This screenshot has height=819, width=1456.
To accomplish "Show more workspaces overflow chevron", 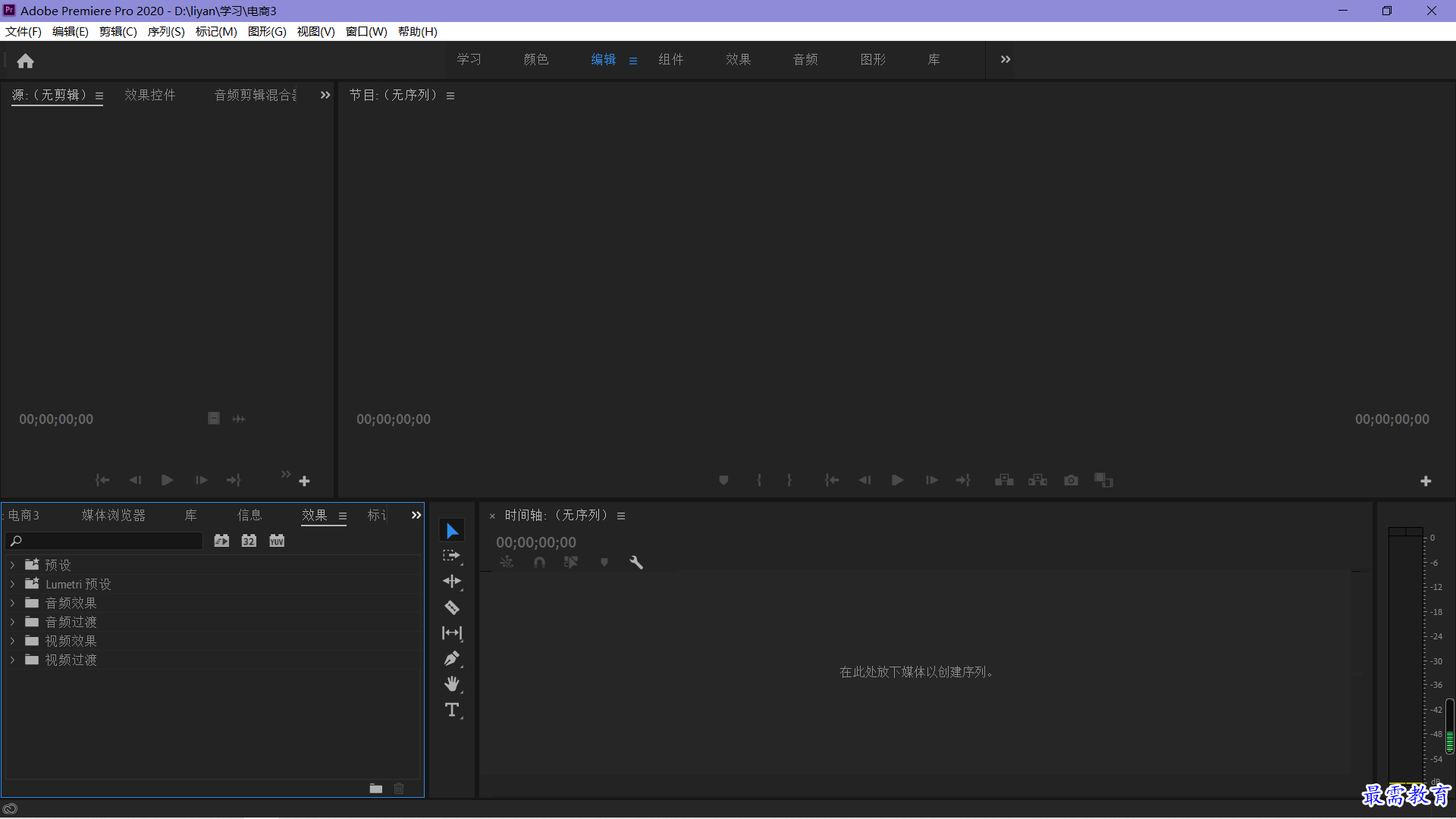I will tap(1006, 59).
